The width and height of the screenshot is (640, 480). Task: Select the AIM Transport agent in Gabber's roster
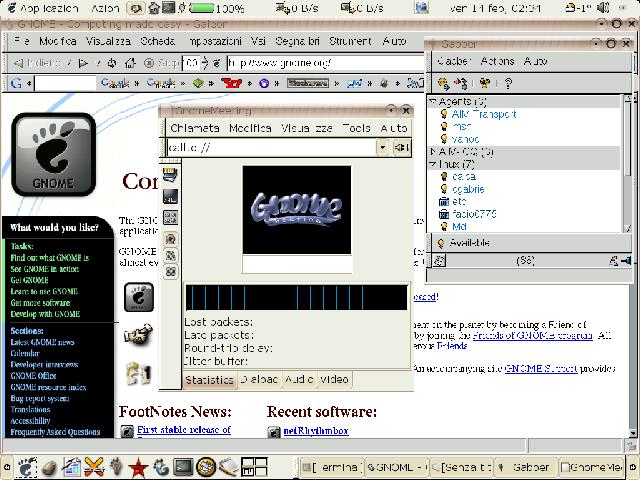tap(484, 114)
